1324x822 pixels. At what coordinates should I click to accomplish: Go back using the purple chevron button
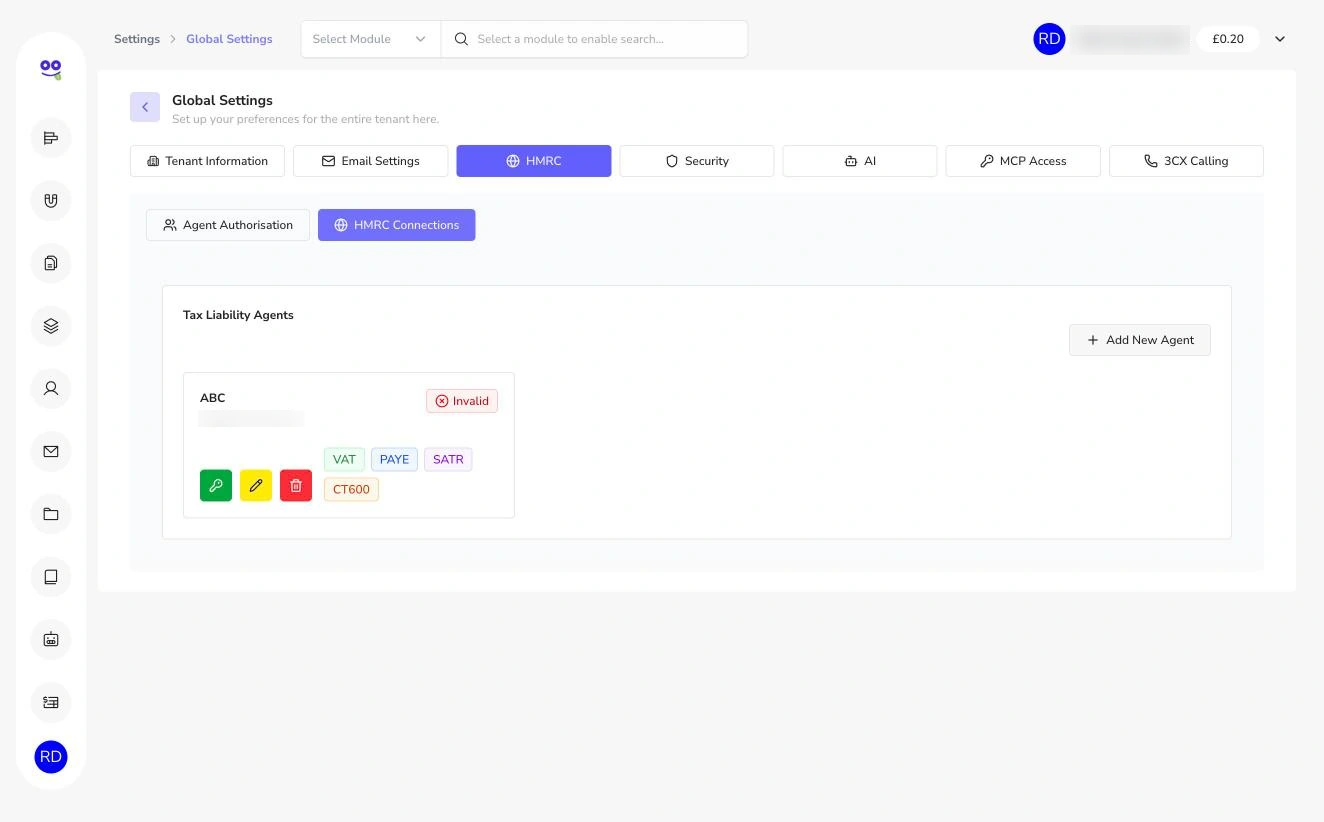(x=145, y=107)
